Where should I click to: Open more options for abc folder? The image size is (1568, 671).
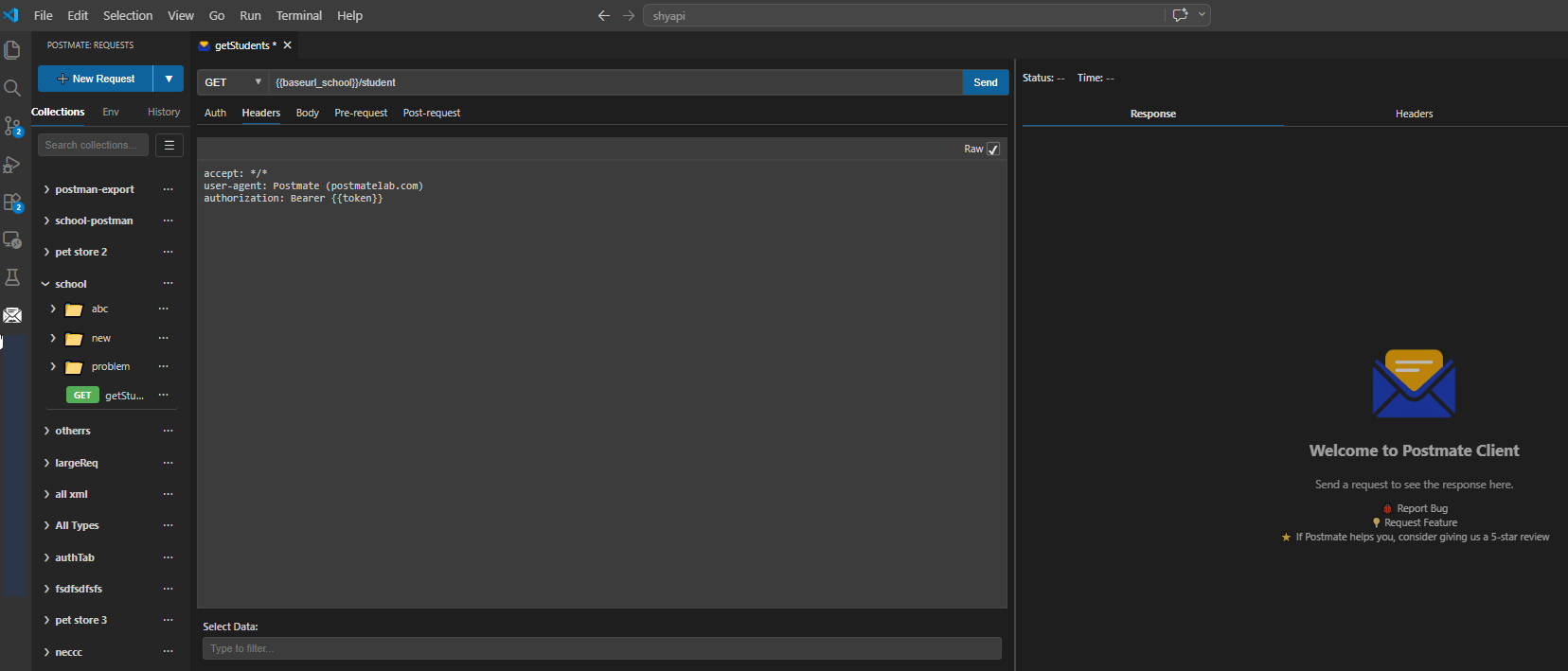click(163, 309)
